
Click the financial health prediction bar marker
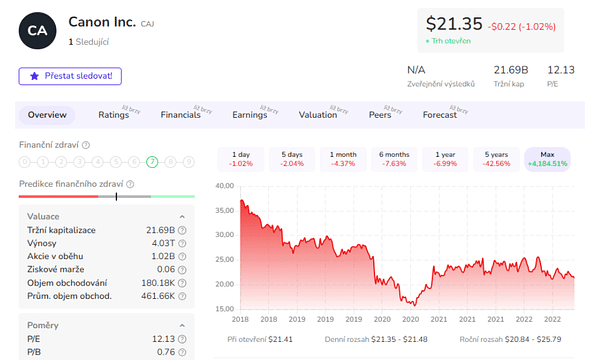pyautogui.click(x=116, y=196)
